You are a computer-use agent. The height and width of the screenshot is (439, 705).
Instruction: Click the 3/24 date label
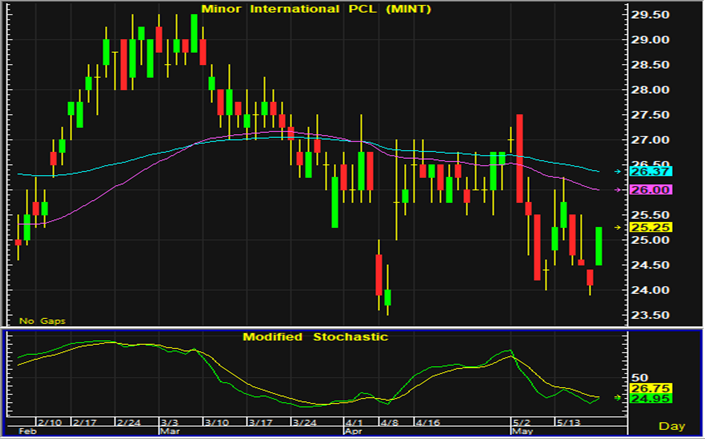coord(304,422)
